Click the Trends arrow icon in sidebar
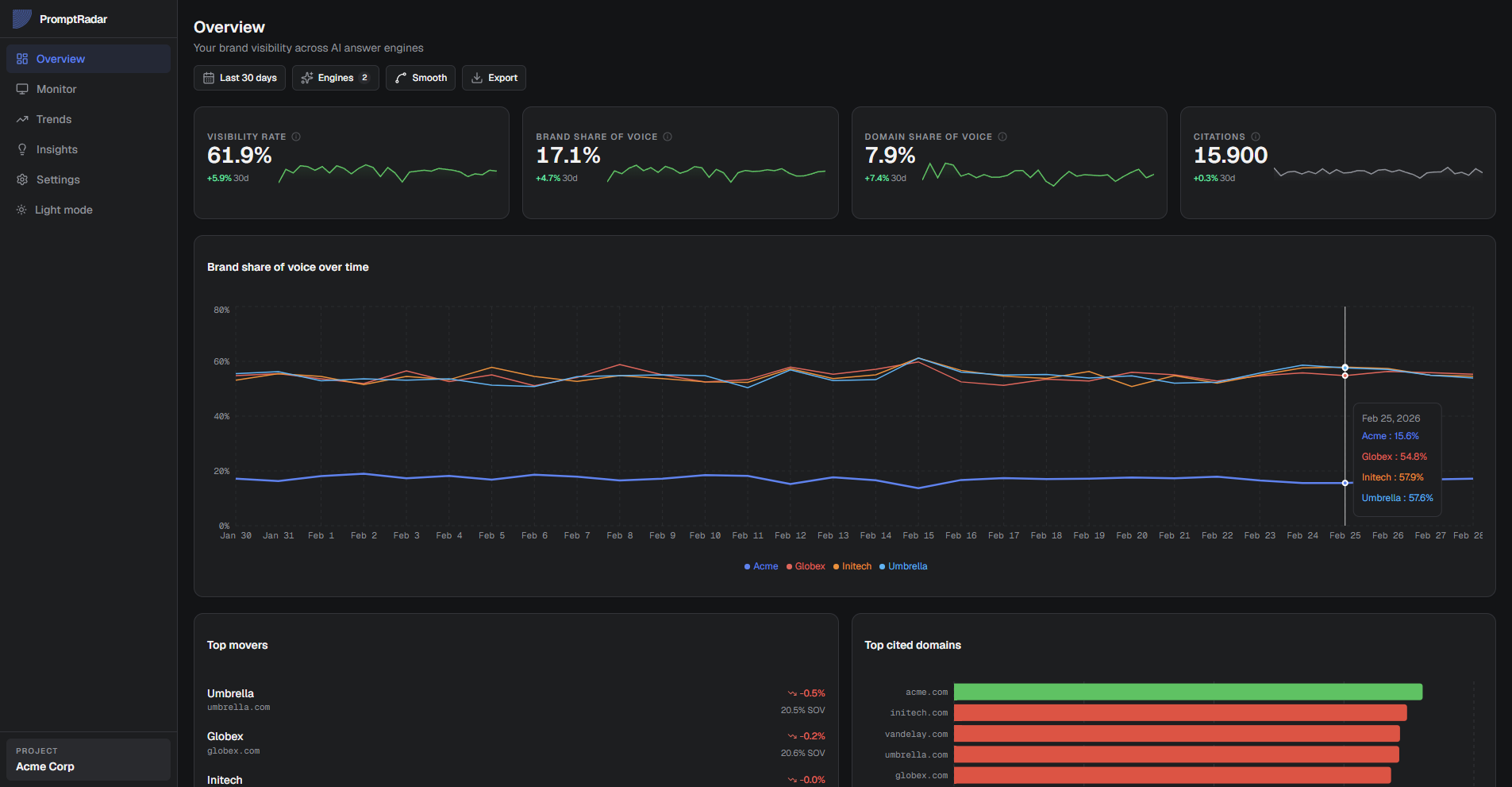This screenshot has height=787, width=1512. [x=22, y=118]
